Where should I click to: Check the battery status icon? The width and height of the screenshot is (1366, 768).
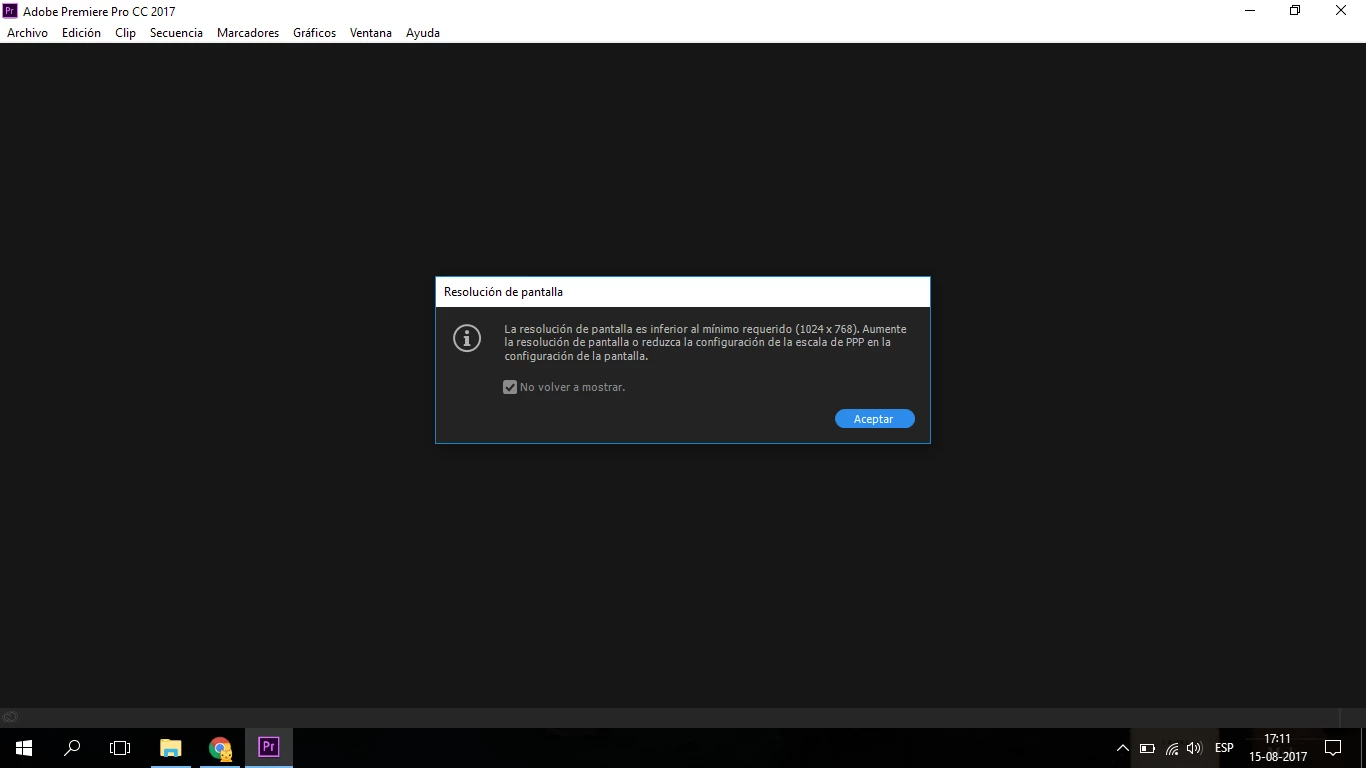pos(1147,748)
